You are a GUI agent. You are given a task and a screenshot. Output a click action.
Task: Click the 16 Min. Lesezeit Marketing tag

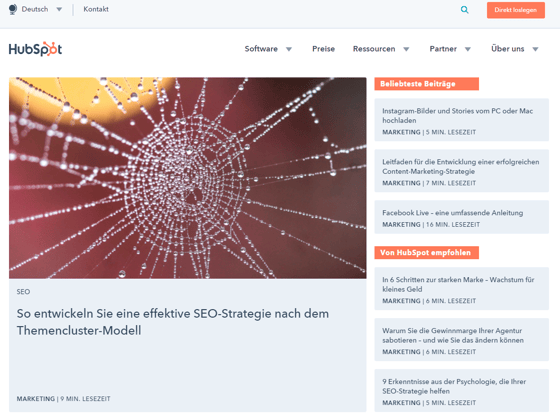(431, 225)
